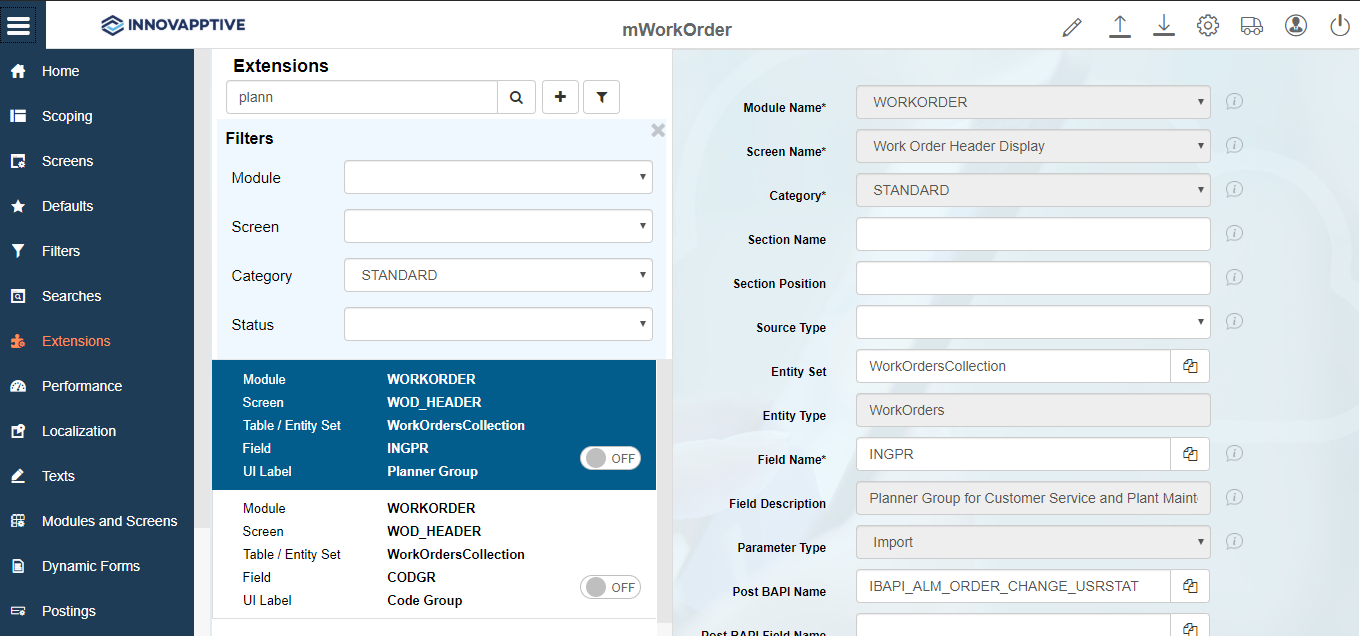Open the Category filter dropdown
This screenshot has height=636, width=1360.
coord(498,275)
